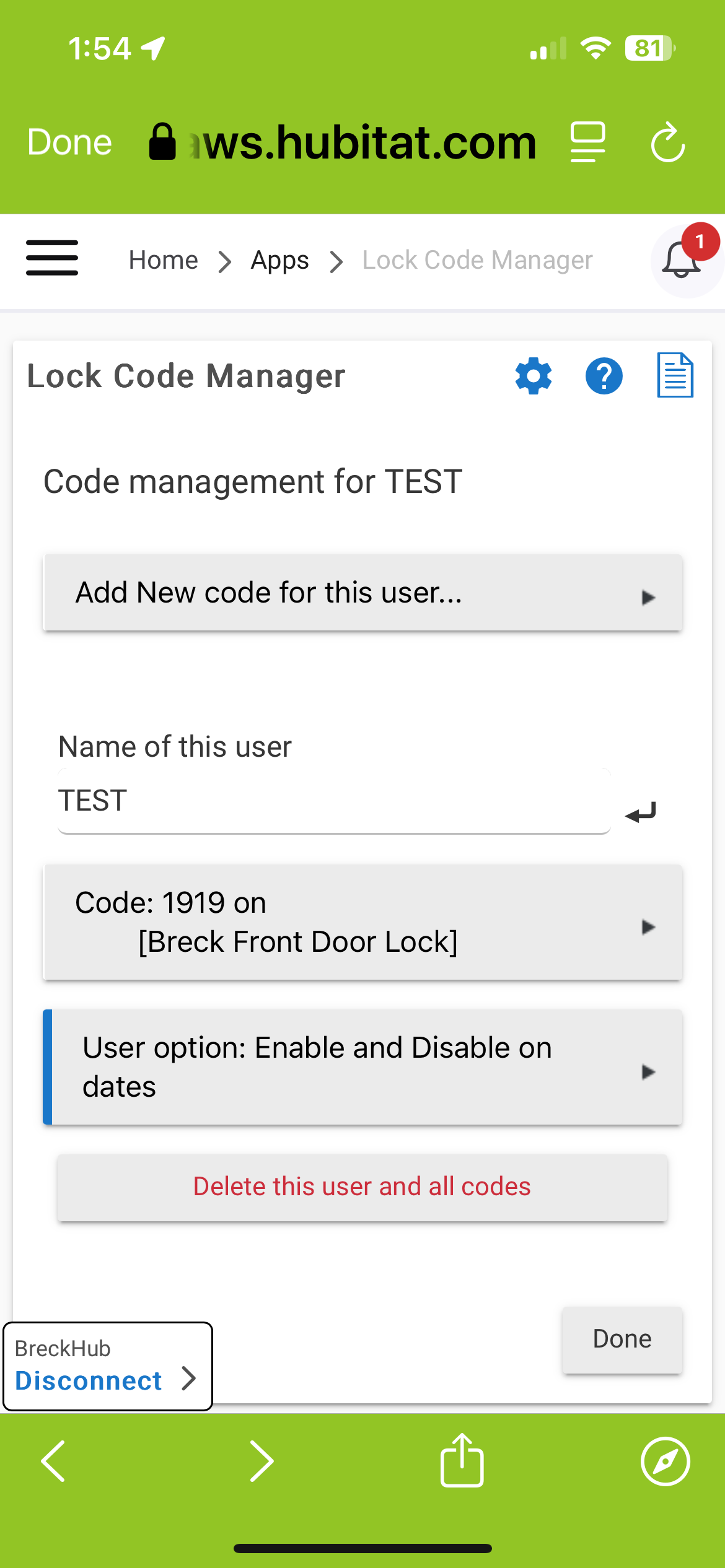Expand Code 1919 on Breck Front Door Lock
This screenshot has width=725, height=1568.
click(x=362, y=922)
